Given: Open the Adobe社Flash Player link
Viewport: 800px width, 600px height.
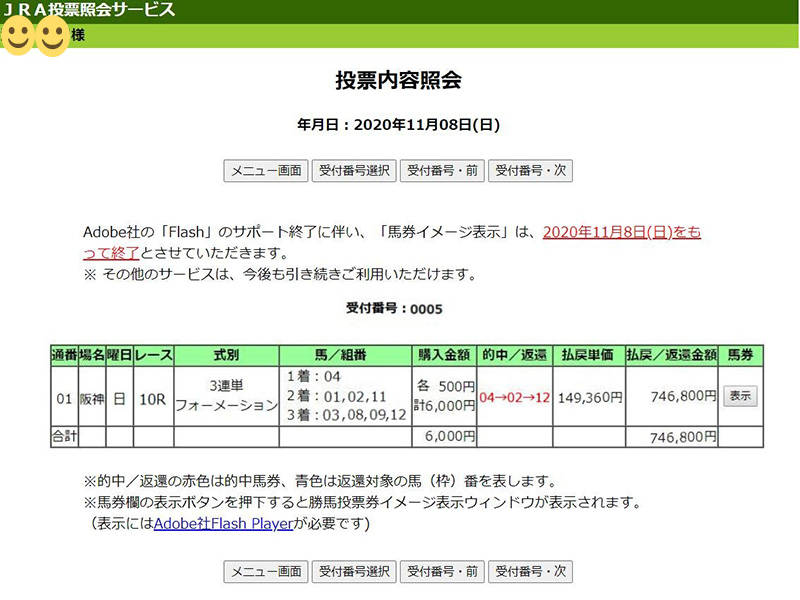Looking at the screenshot, I should tap(222, 523).
